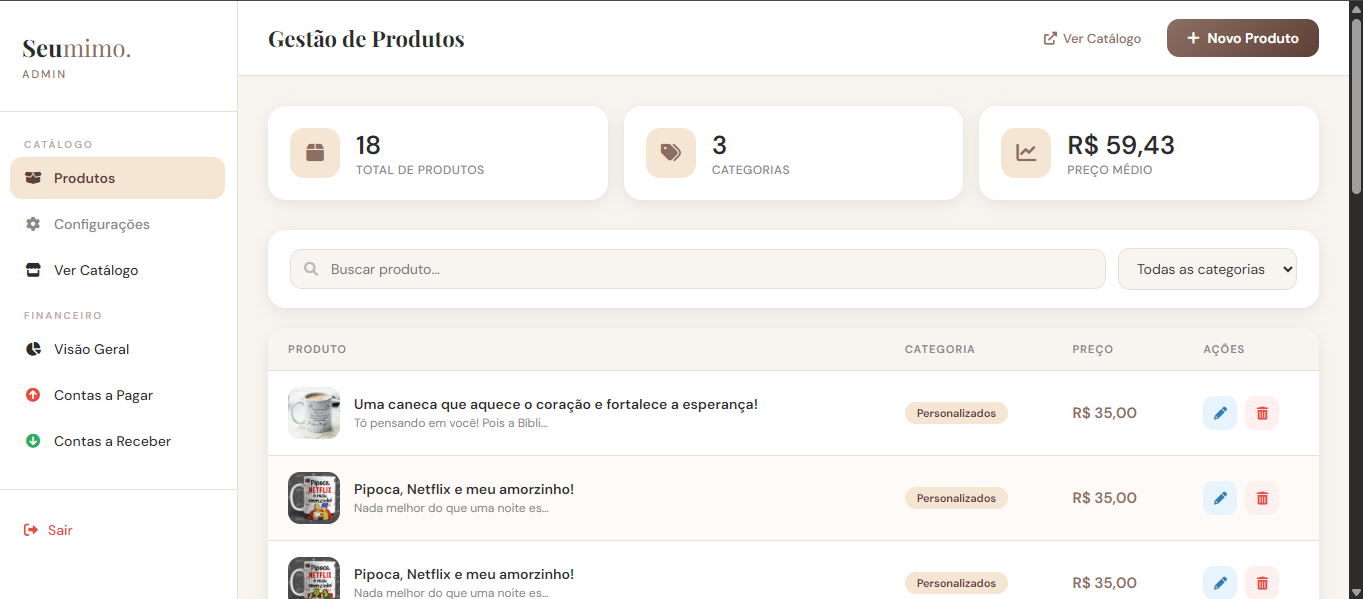Image resolution: width=1363 pixels, height=599 pixels.
Task: Click the first Pipoca, Netflix product thumbnail
Action: coord(314,498)
